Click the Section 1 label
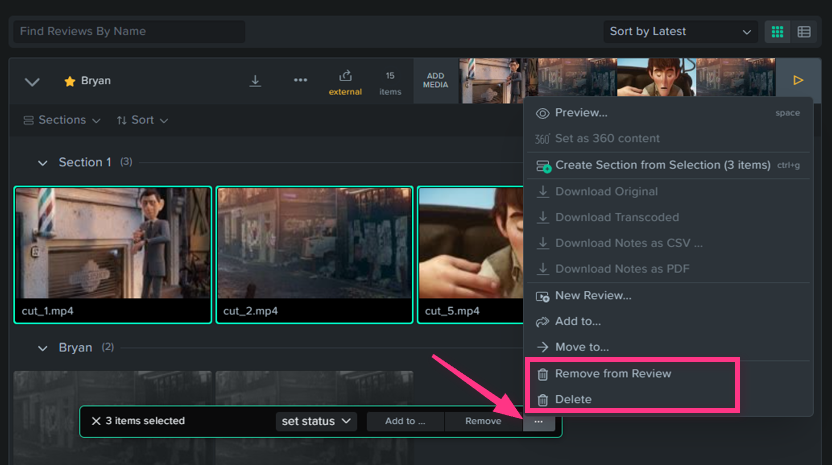This screenshot has height=465, width=832. [x=85, y=162]
